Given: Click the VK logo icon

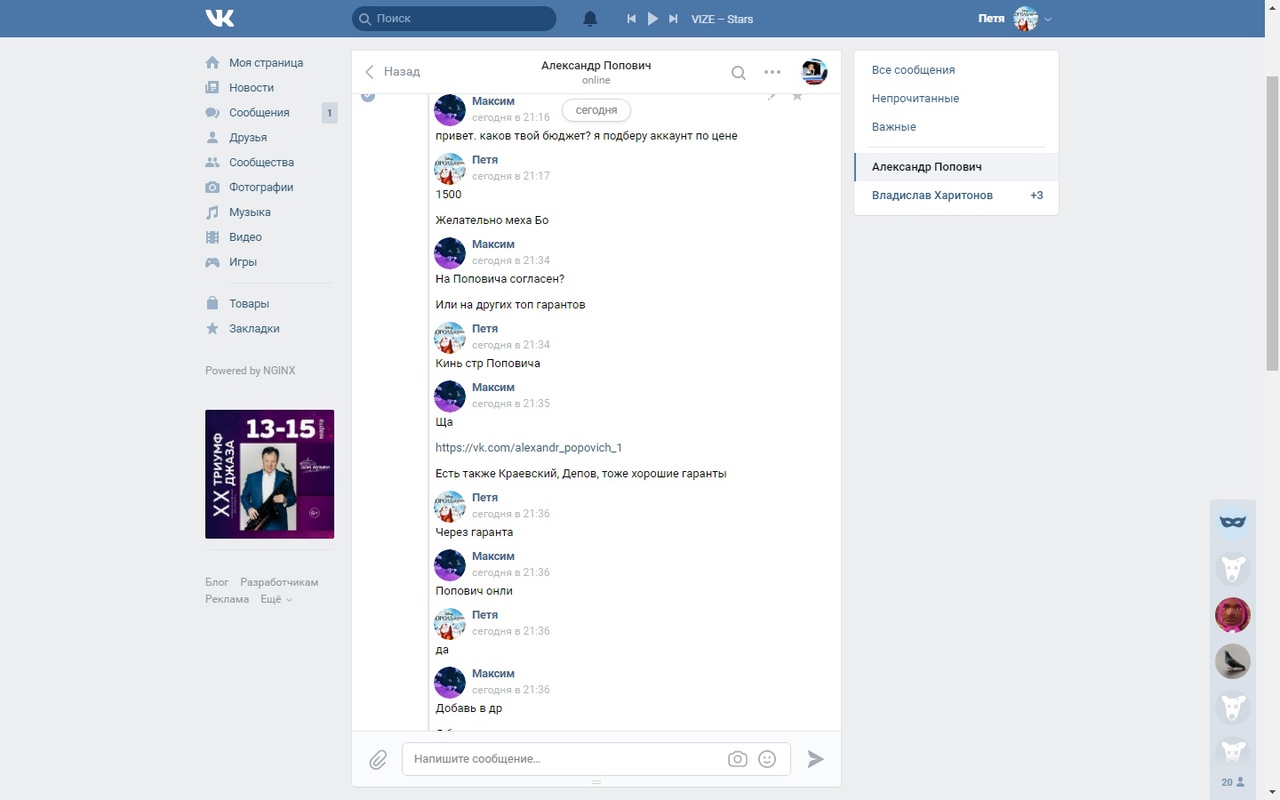Looking at the screenshot, I should (x=220, y=18).
